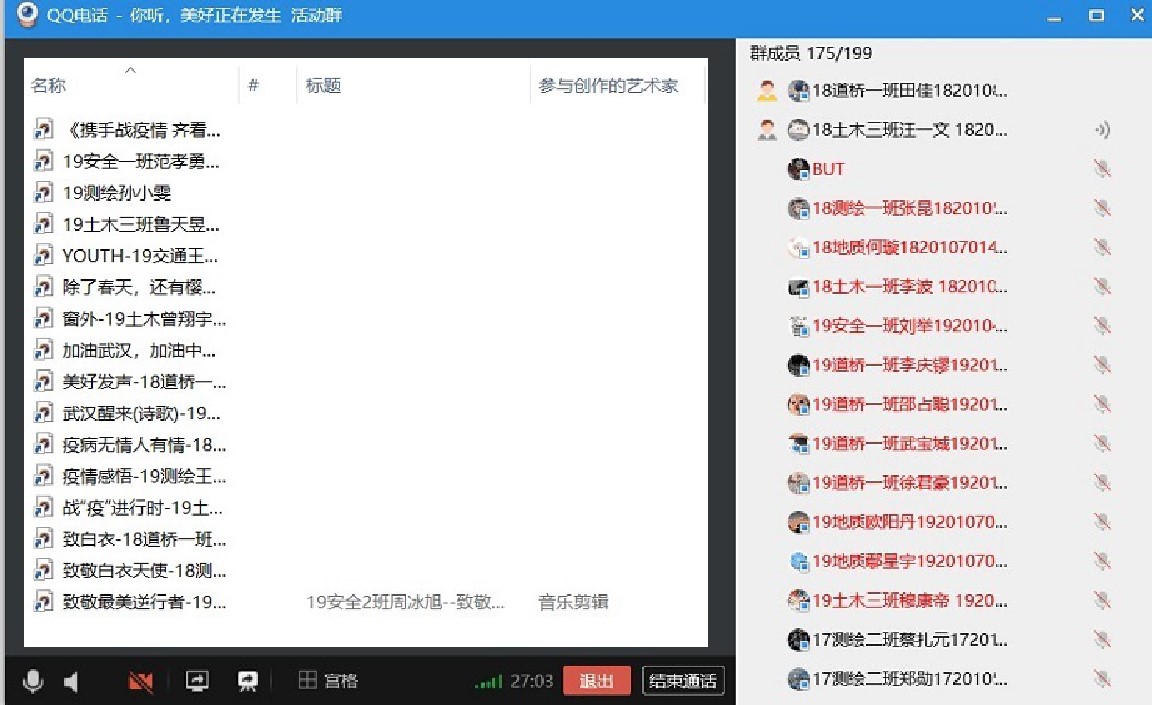Click the # column header
The width and height of the screenshot is (1152, 705).
coord(254,86)
